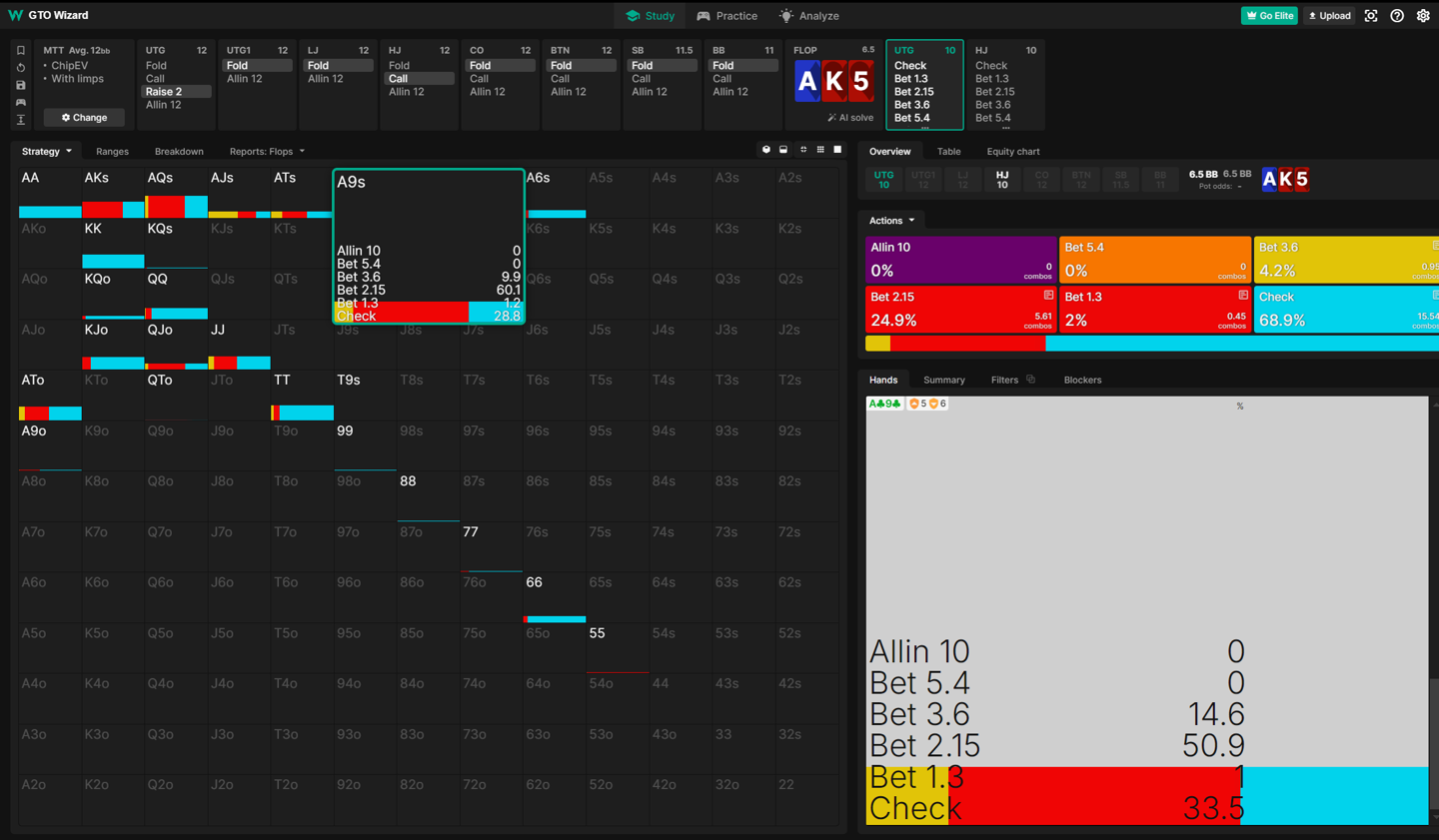Screen dimensions: 1439x840
Task: Switch to the Equity chart tab
Action: pyautogui.click(x=1012, y=152)
